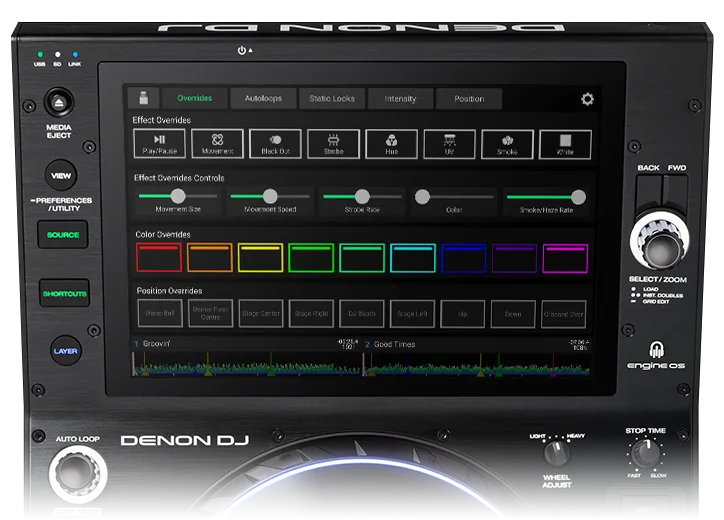
Task: Pick the DJ Booth position
Action: coord(362,314)
